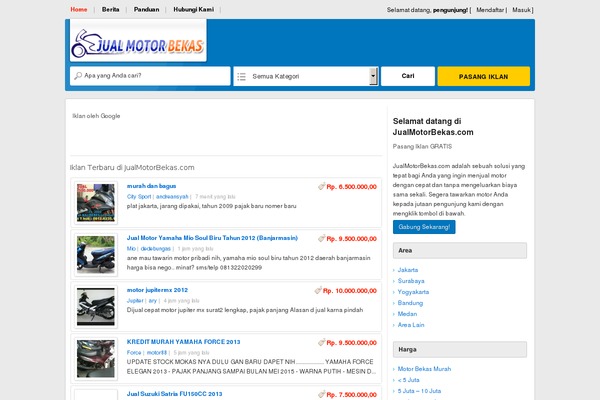Open the Home menu item
The image size is (600, 400).
pos(79,10)
